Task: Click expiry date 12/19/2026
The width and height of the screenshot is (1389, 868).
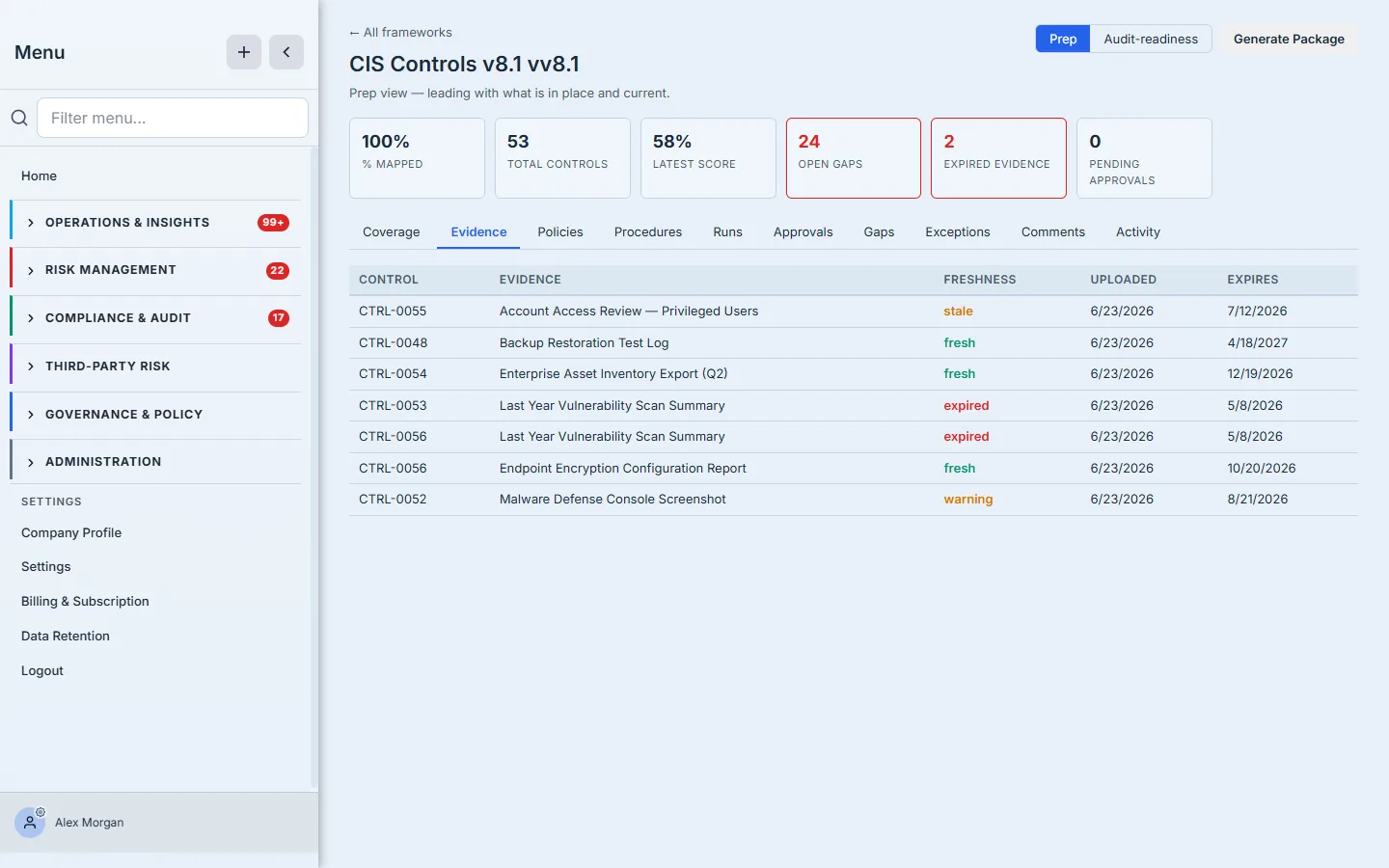Action: [x=1260, y=374]
